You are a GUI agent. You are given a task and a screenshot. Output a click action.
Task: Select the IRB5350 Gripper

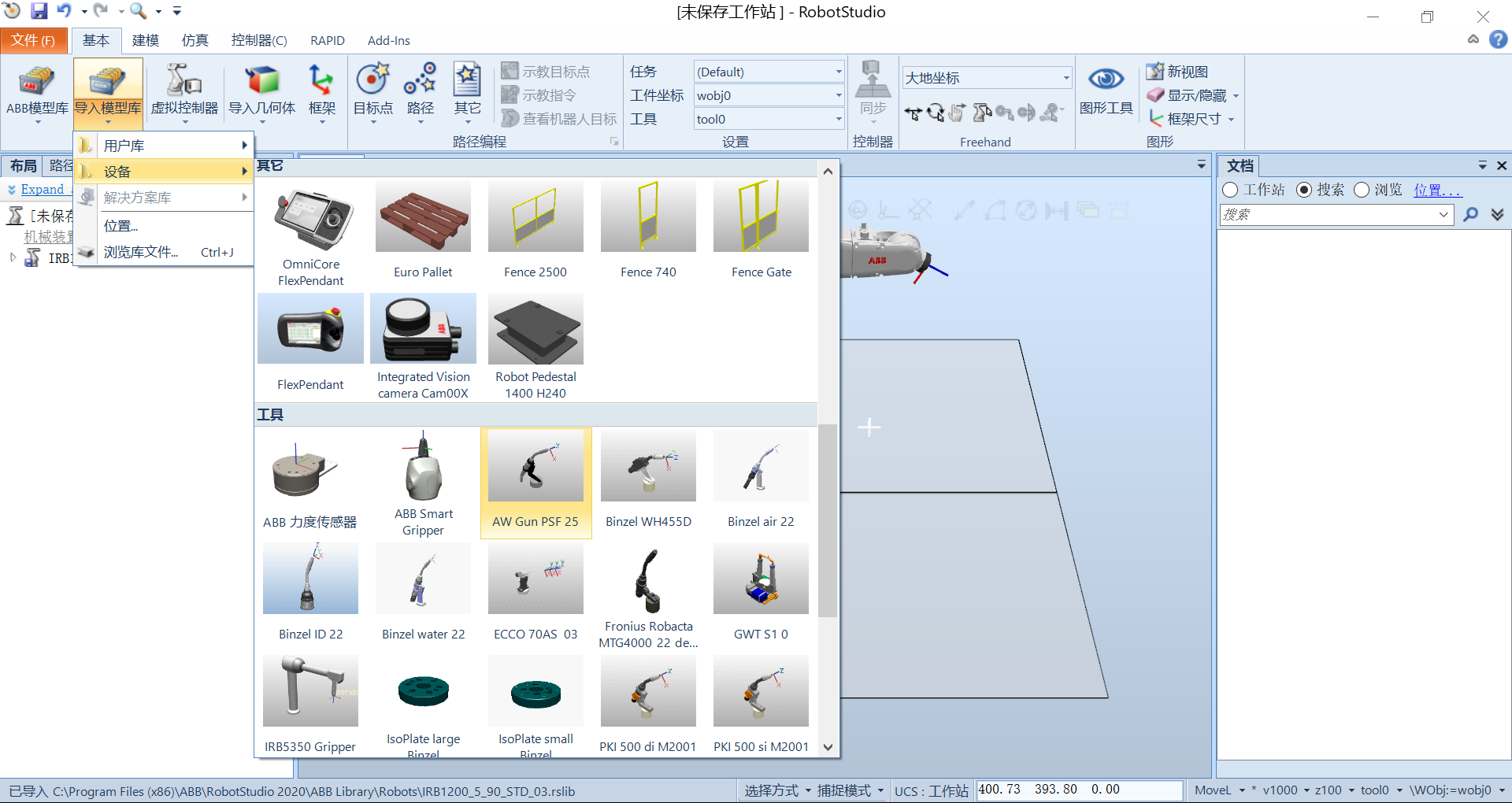click(310, 705)
